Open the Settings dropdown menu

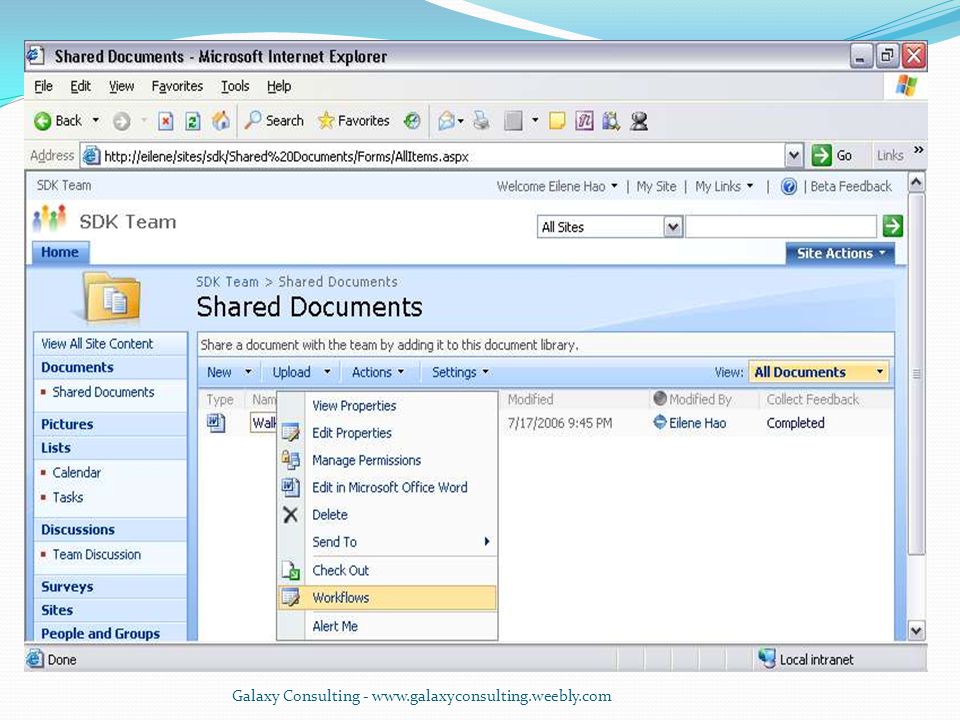pyautogui.click(x=460, y=372)
